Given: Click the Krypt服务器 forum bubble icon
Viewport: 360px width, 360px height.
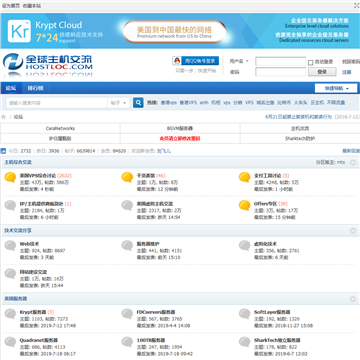Looking at the screenshot, I should (10, 314).
